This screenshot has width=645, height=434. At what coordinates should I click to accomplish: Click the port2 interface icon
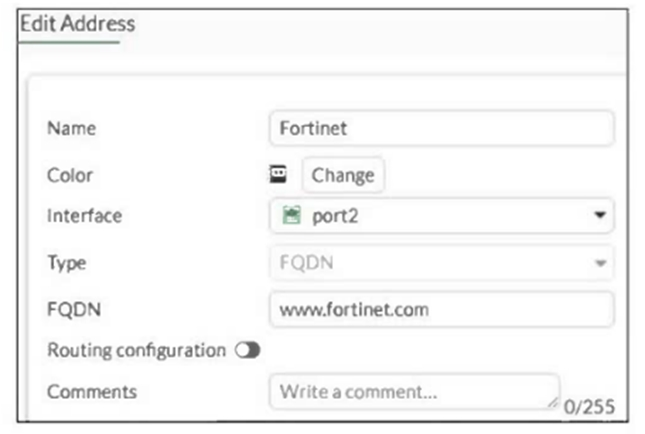coord(292,215)
